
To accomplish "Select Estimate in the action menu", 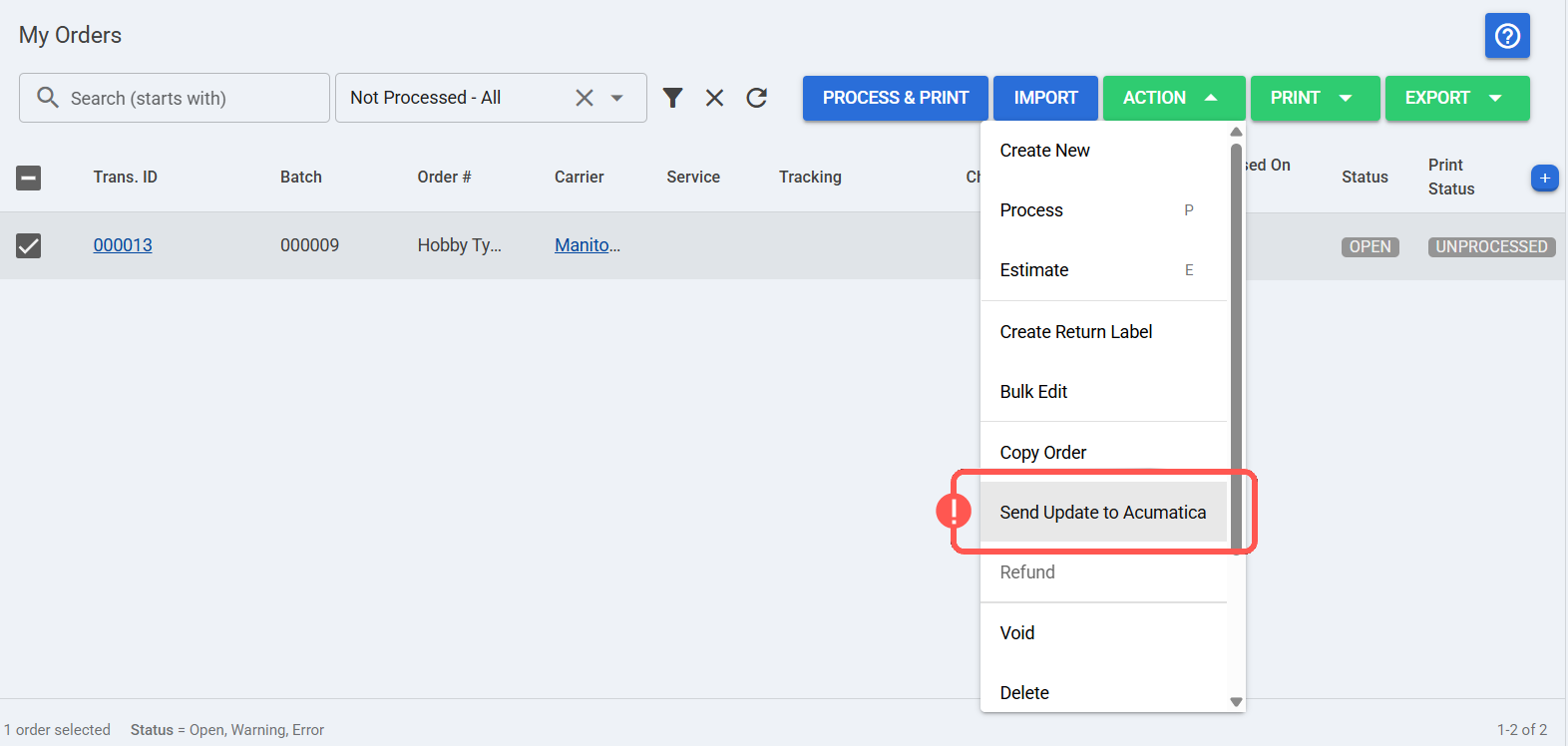I will 1103,270.
